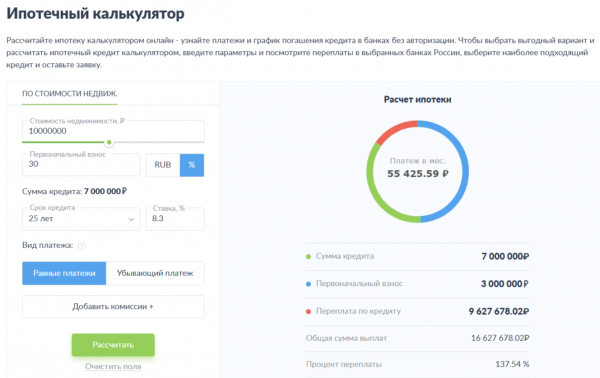Screen dimensions: 600x378
Task: Click the overpayment percent 137.54 %
Action: (x=512, y=364)
